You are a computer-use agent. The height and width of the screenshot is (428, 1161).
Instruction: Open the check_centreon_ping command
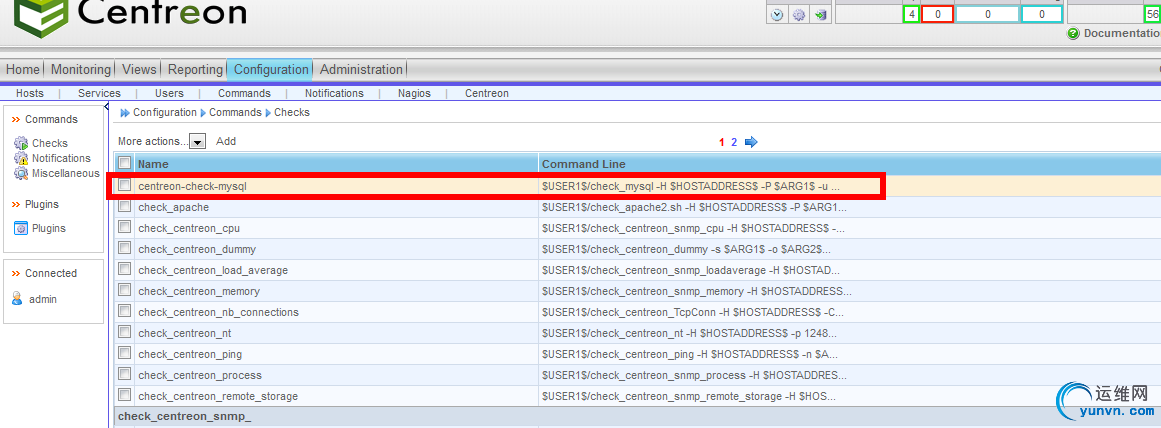tap(190, 354)
